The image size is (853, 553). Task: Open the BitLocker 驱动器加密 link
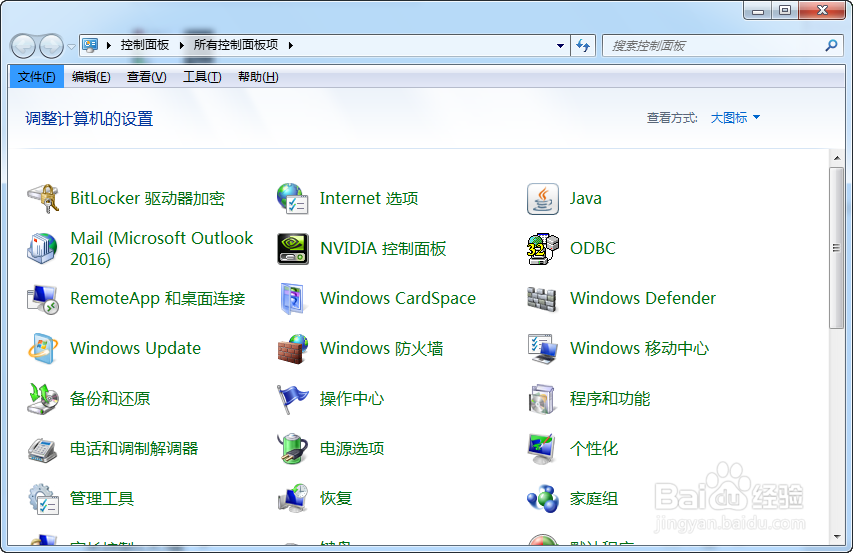click(x=147, y=198)
